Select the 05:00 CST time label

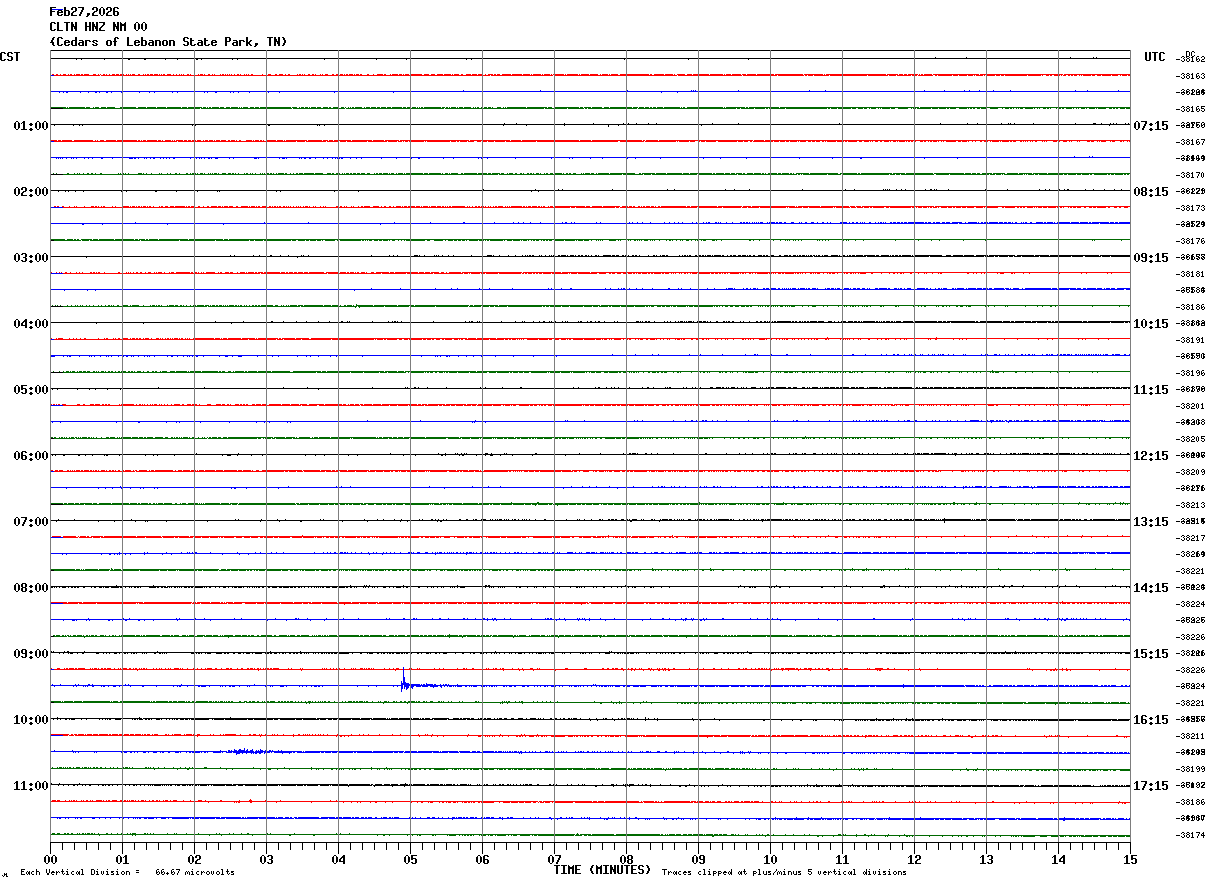(x=31, y=390)
